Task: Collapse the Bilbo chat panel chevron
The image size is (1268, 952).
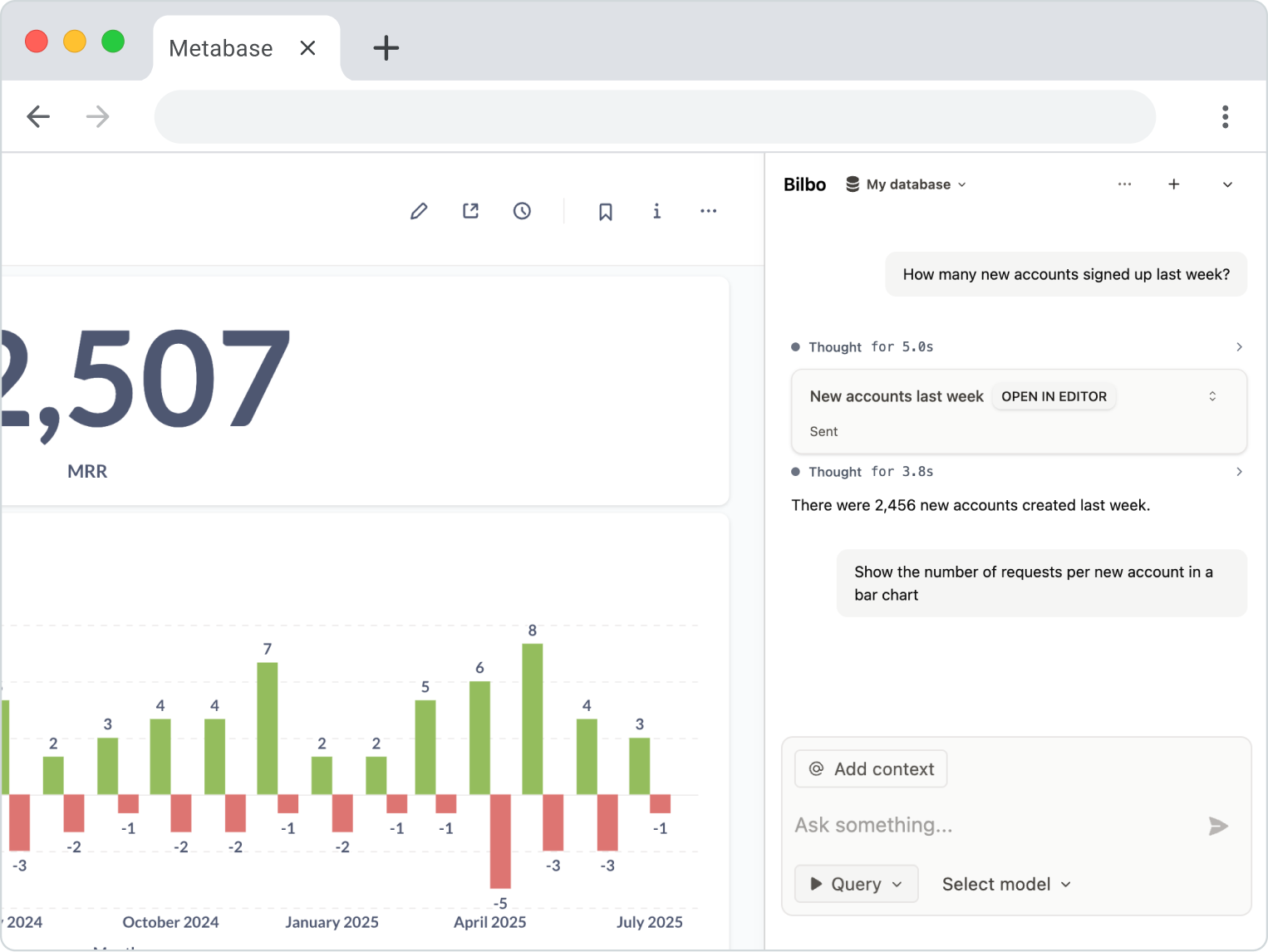Action: click(1227, 184)
